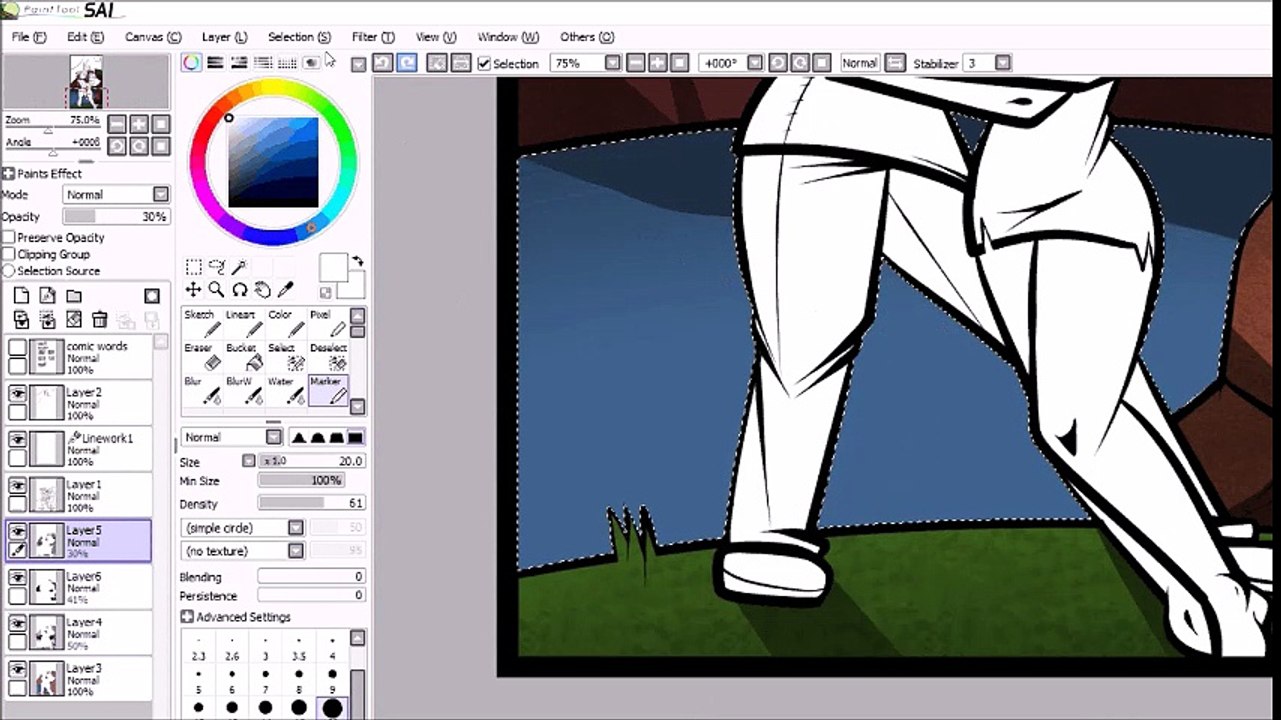Open the 75% zoom dropdown in toolbar
This screenshot has width=1281, height=720.
pos(612,63)
